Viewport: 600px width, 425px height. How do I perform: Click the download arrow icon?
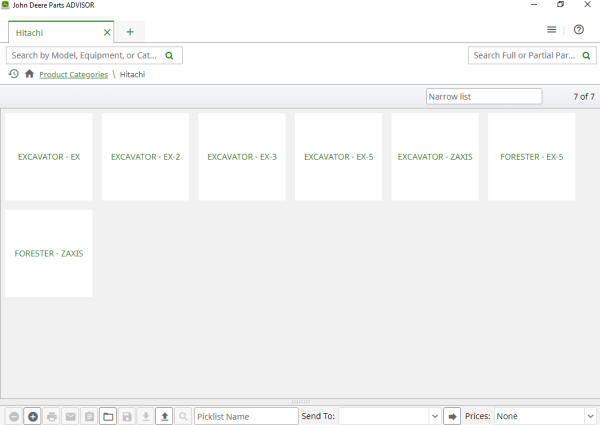145,416
